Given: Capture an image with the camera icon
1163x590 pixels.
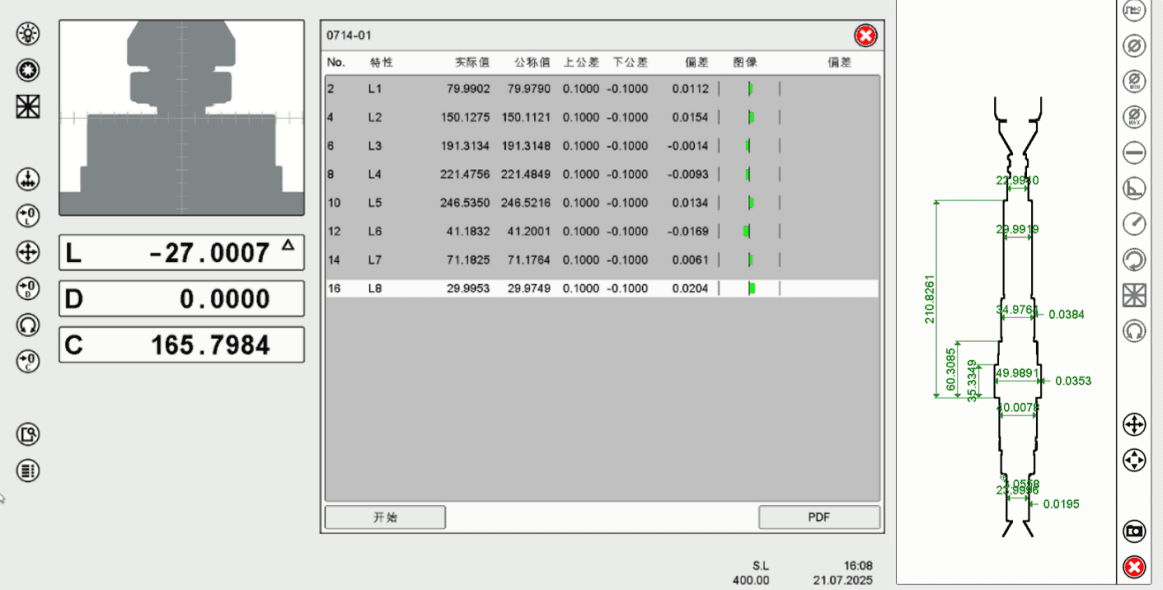Looking at the screenshot, I should (1134, 531).
